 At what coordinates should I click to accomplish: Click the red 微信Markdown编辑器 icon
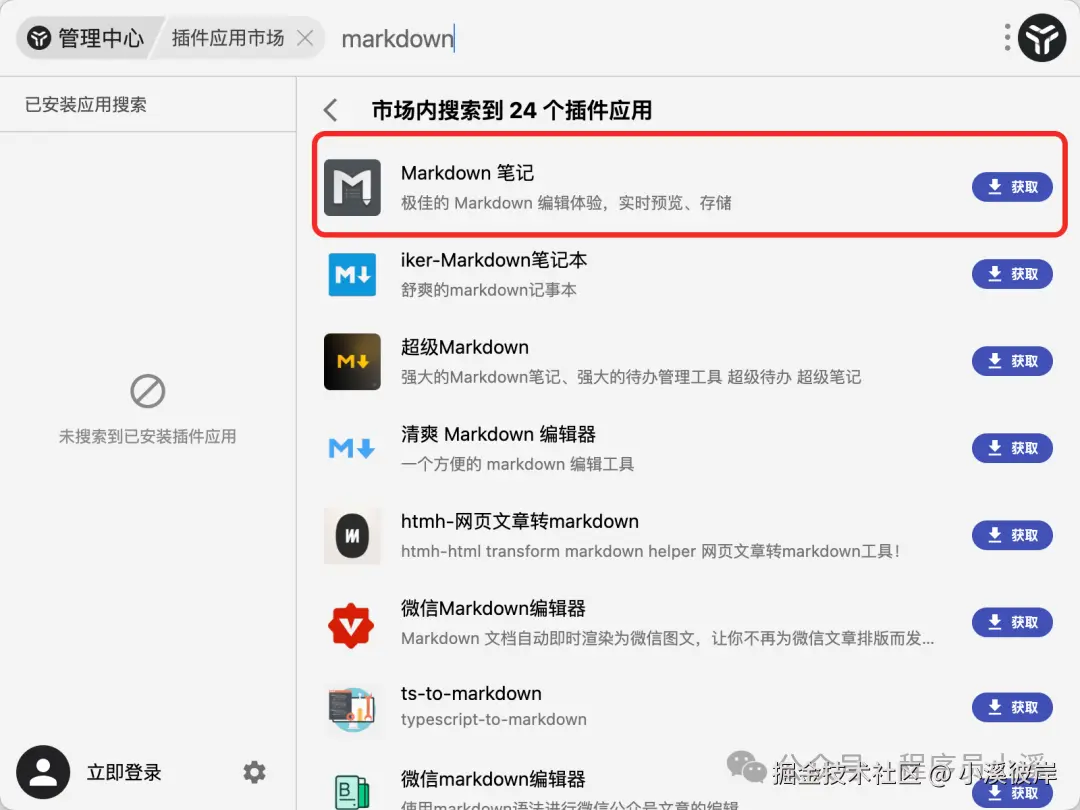click(351, 625)
